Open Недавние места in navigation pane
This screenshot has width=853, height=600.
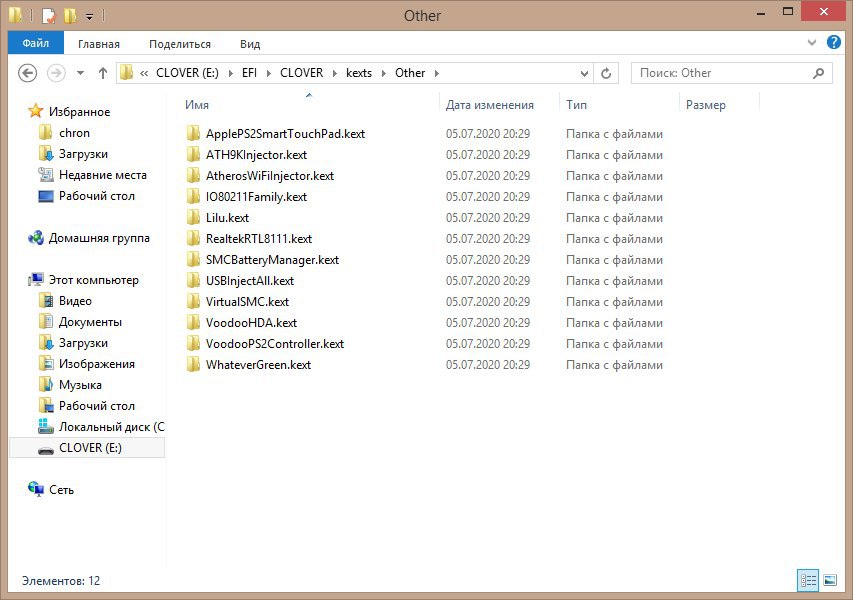click(102, 175)
